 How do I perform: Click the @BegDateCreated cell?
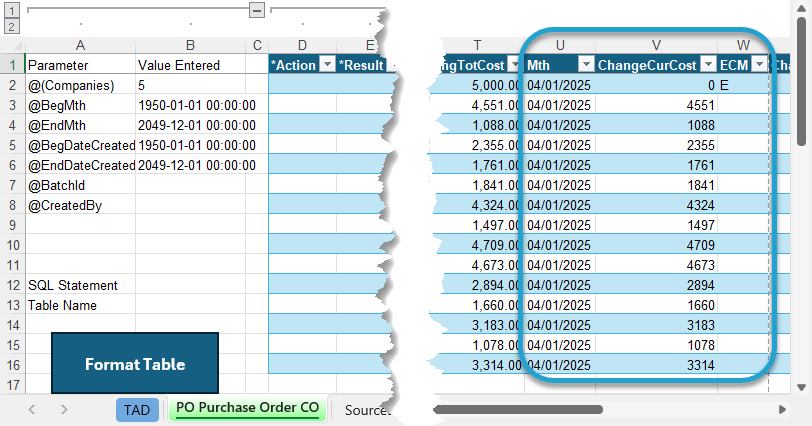pos(80,145)
